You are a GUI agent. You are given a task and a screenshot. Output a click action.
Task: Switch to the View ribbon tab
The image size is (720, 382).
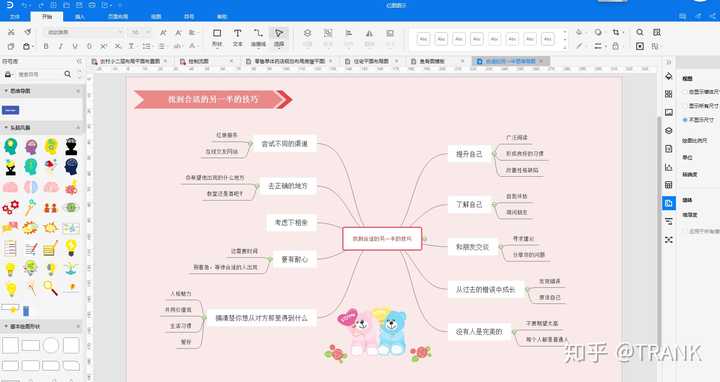[x=156, y=17]
